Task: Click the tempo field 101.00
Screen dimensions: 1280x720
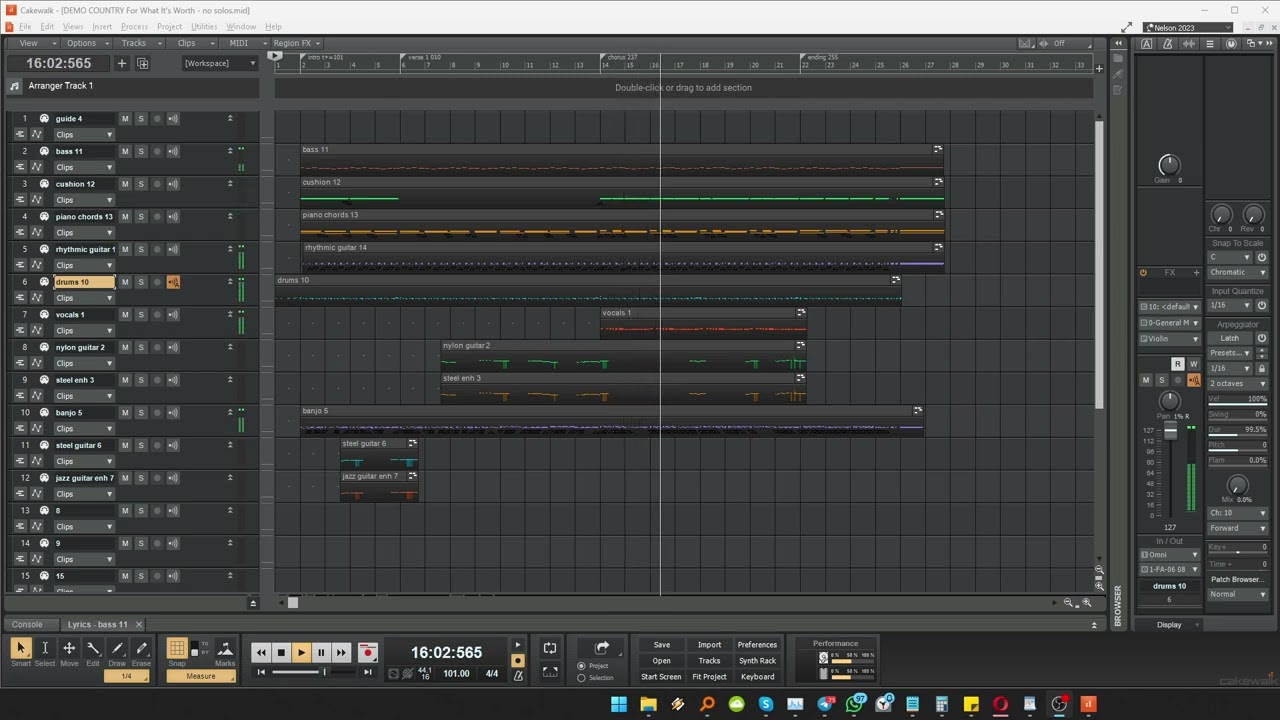Action: click(x=456, y=674)
